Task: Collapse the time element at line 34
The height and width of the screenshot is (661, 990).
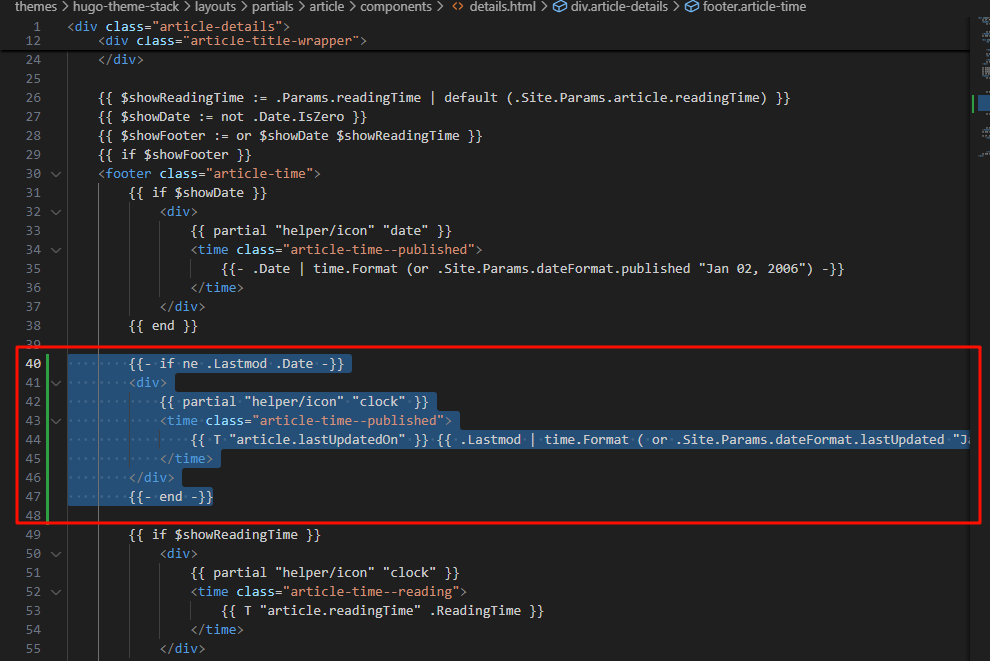Action: point(56,250)
